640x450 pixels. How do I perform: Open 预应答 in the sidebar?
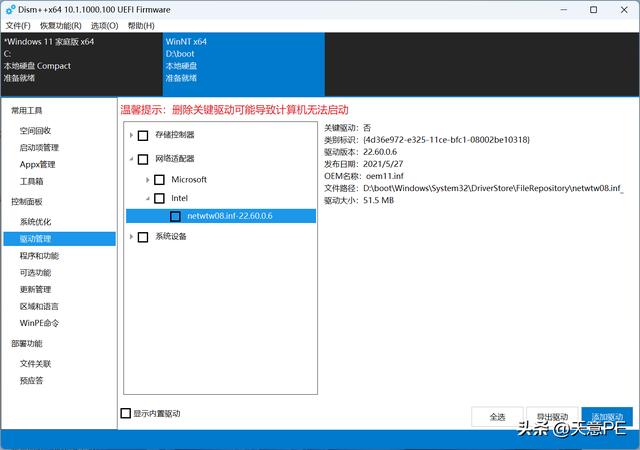point(31,381)
